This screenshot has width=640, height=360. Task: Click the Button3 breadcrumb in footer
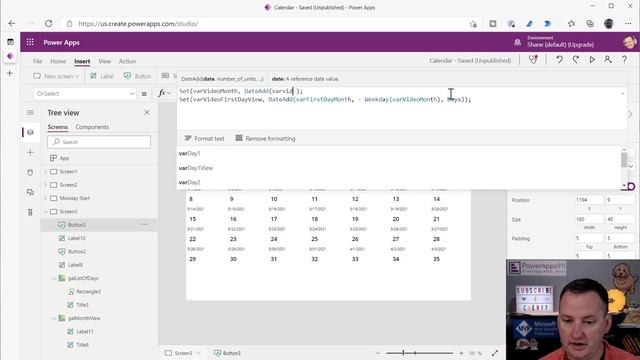(228, 353)
